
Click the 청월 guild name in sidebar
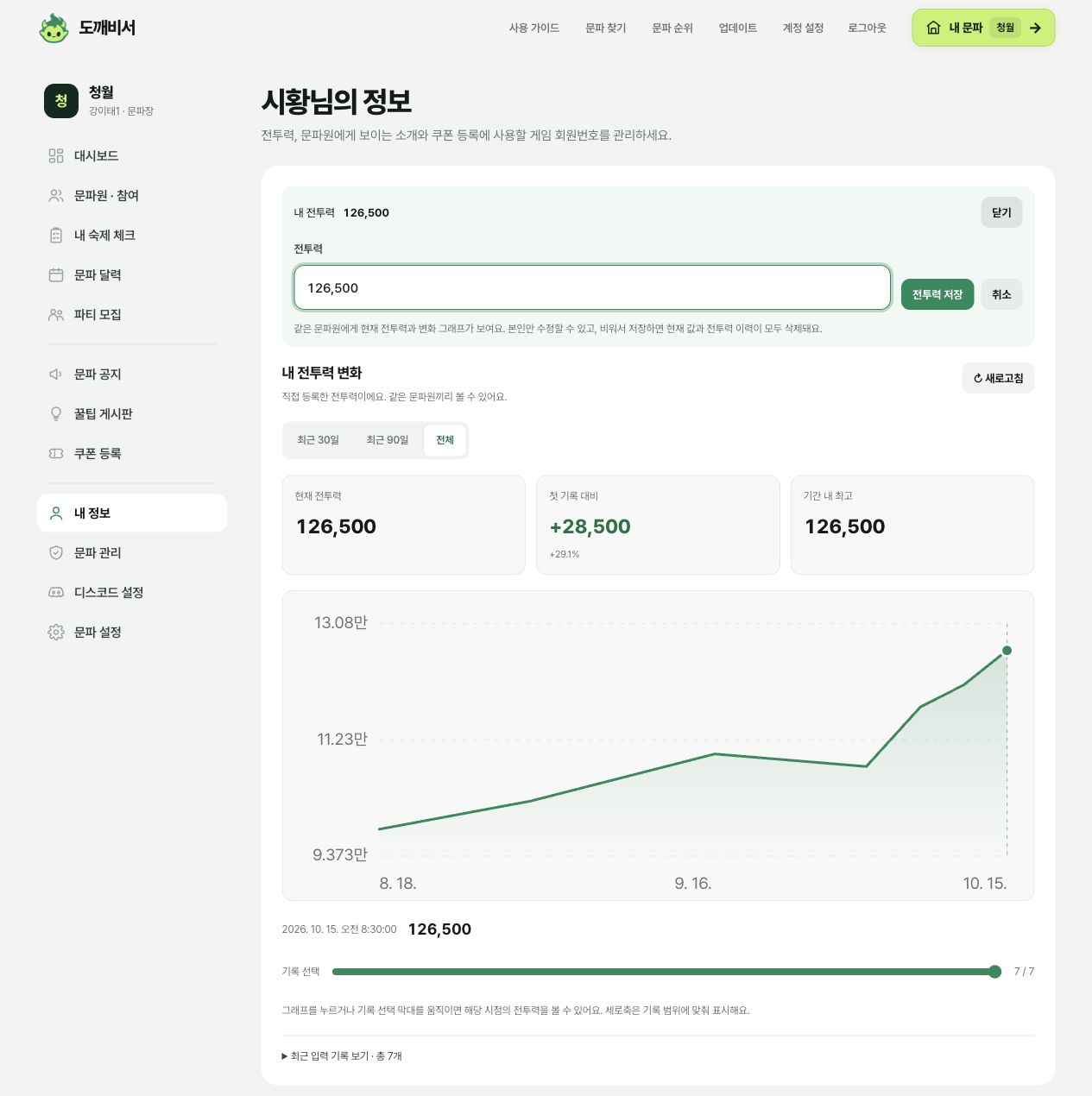tap(101, 92)
